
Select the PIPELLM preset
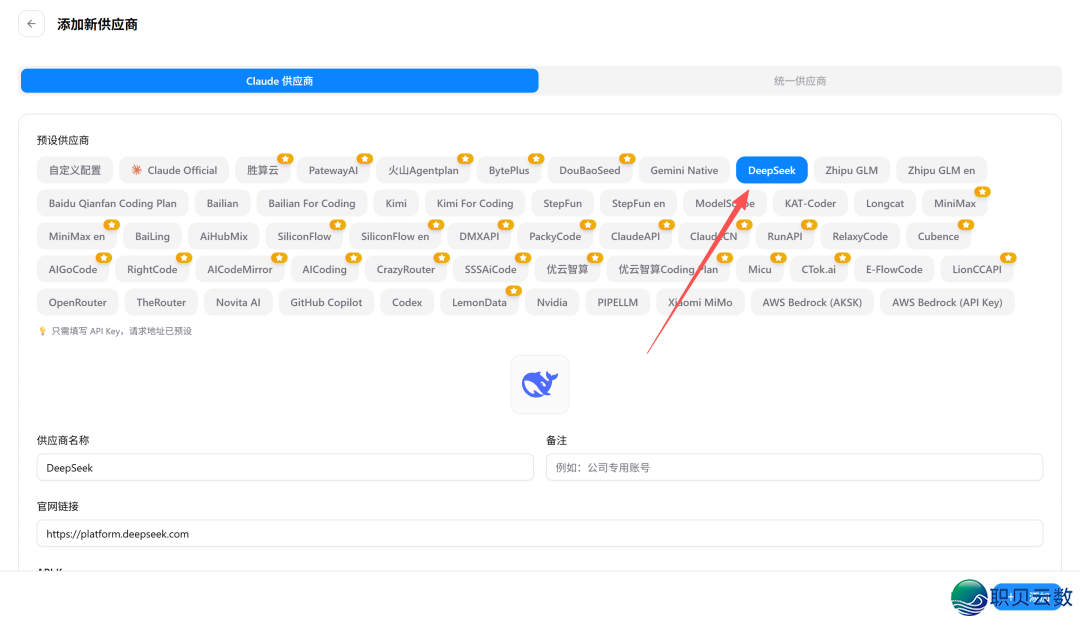[618, 302]
